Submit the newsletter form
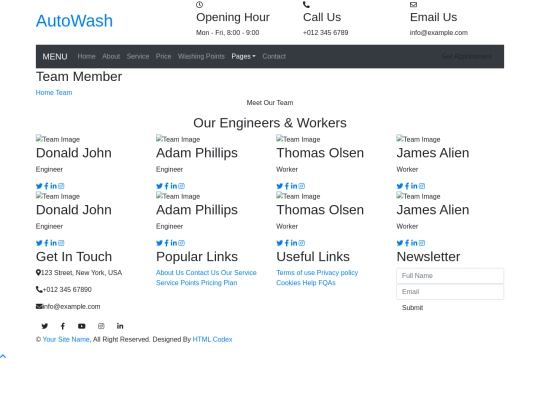540x405 pixels. (x=412, y=308)
